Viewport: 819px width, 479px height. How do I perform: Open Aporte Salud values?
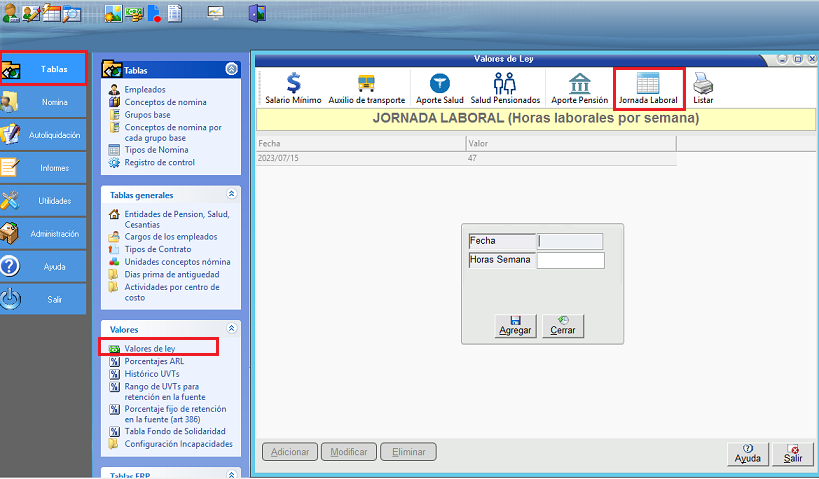(440, 88)
